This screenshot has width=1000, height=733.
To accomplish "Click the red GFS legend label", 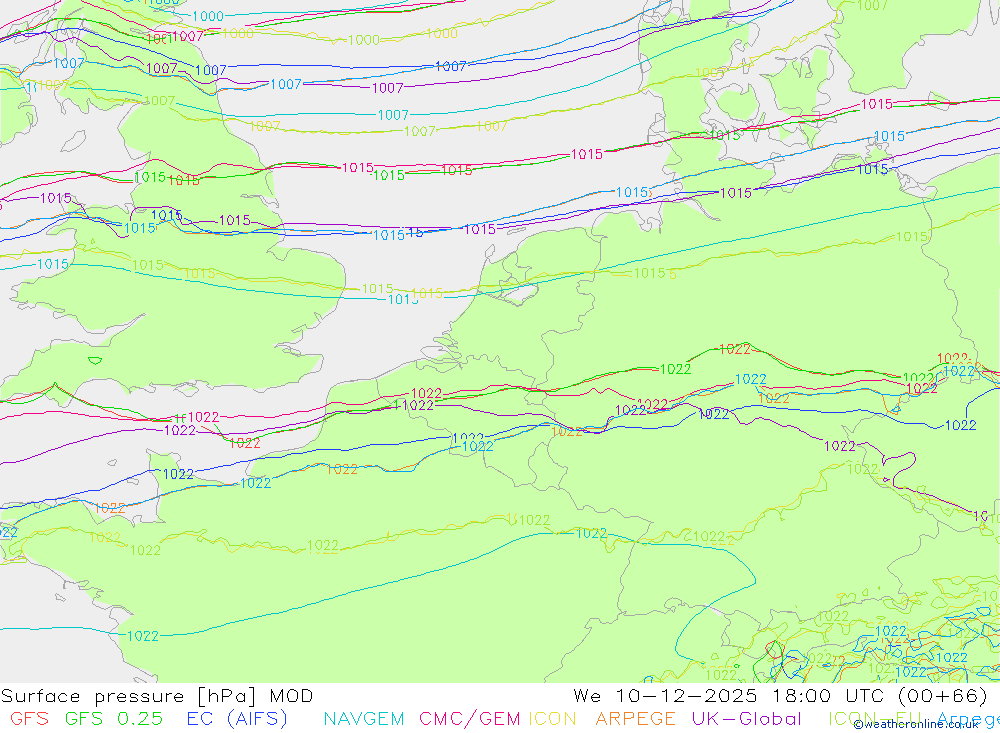I will [29, 719].
